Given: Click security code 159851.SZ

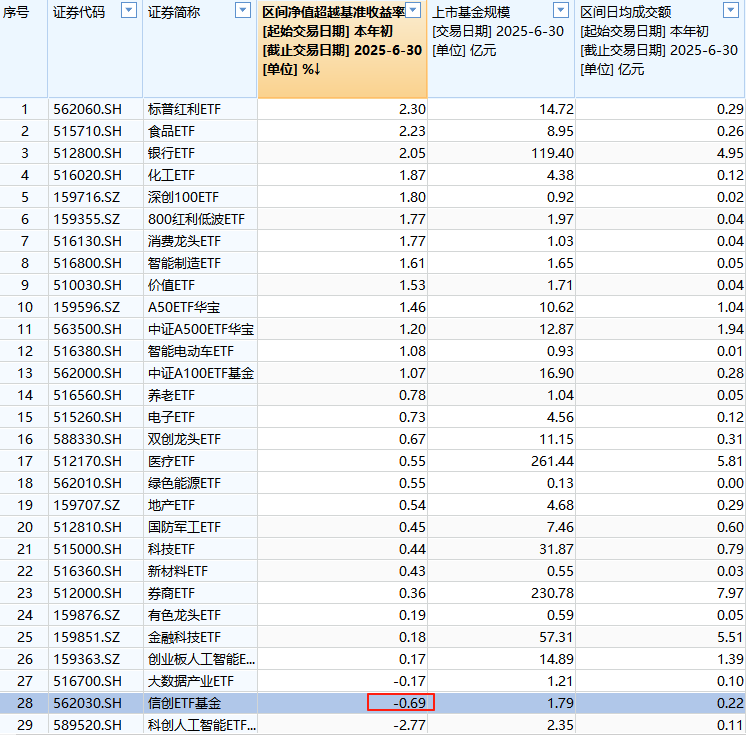Looking at the screenshot, I should click(87, 636).
